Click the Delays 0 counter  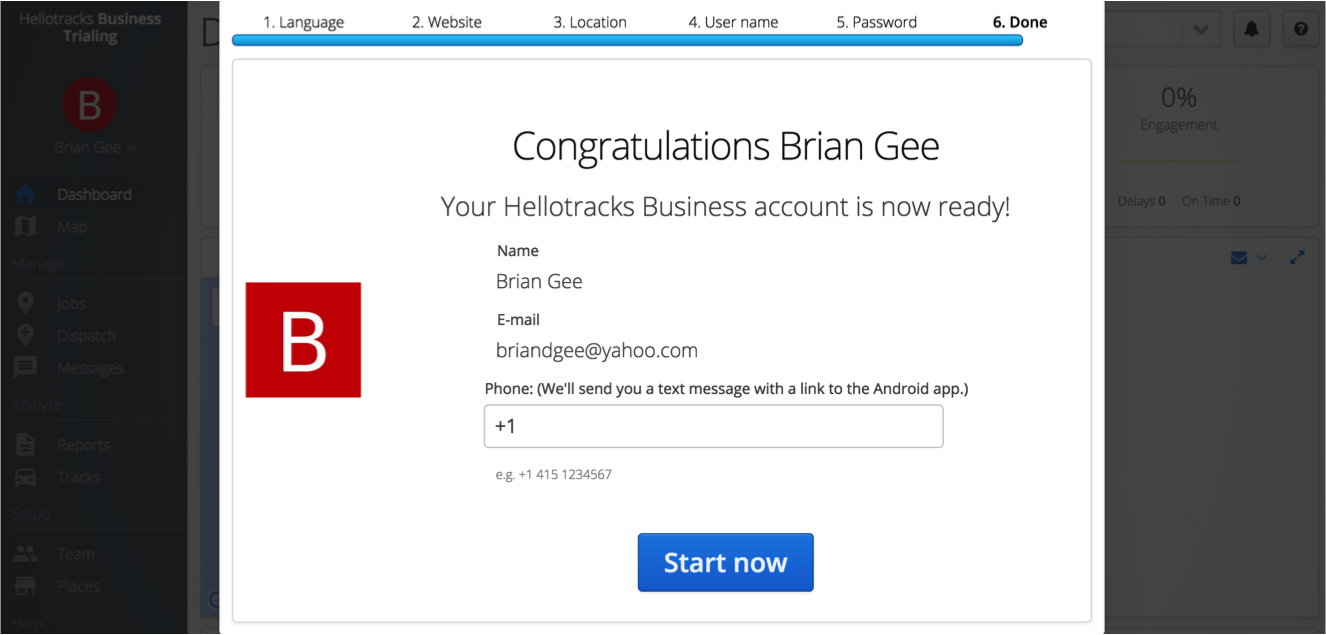point(1141,201)
